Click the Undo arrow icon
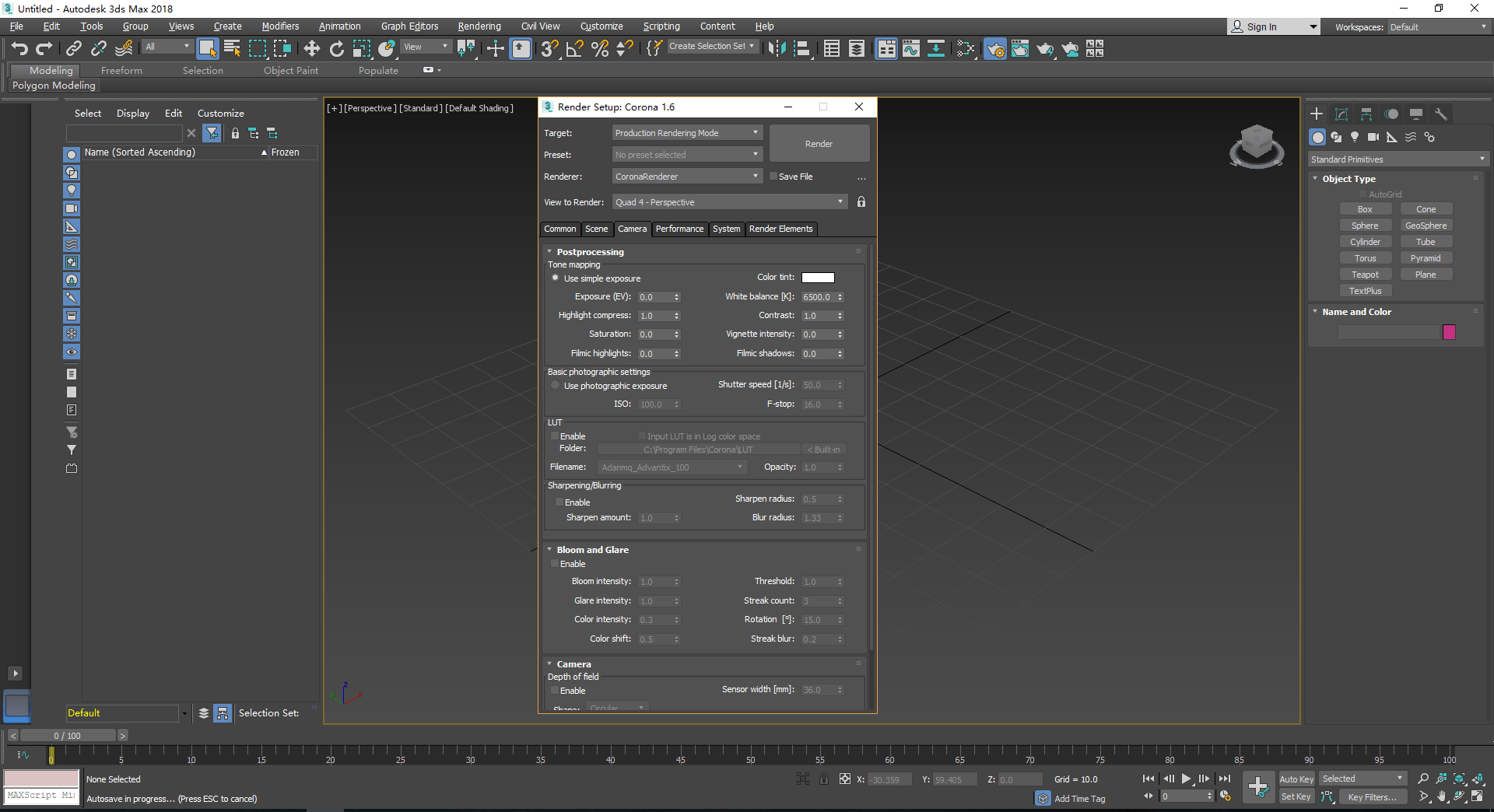1494x812 pixels. pyautogui.click(x=19, y=49)
